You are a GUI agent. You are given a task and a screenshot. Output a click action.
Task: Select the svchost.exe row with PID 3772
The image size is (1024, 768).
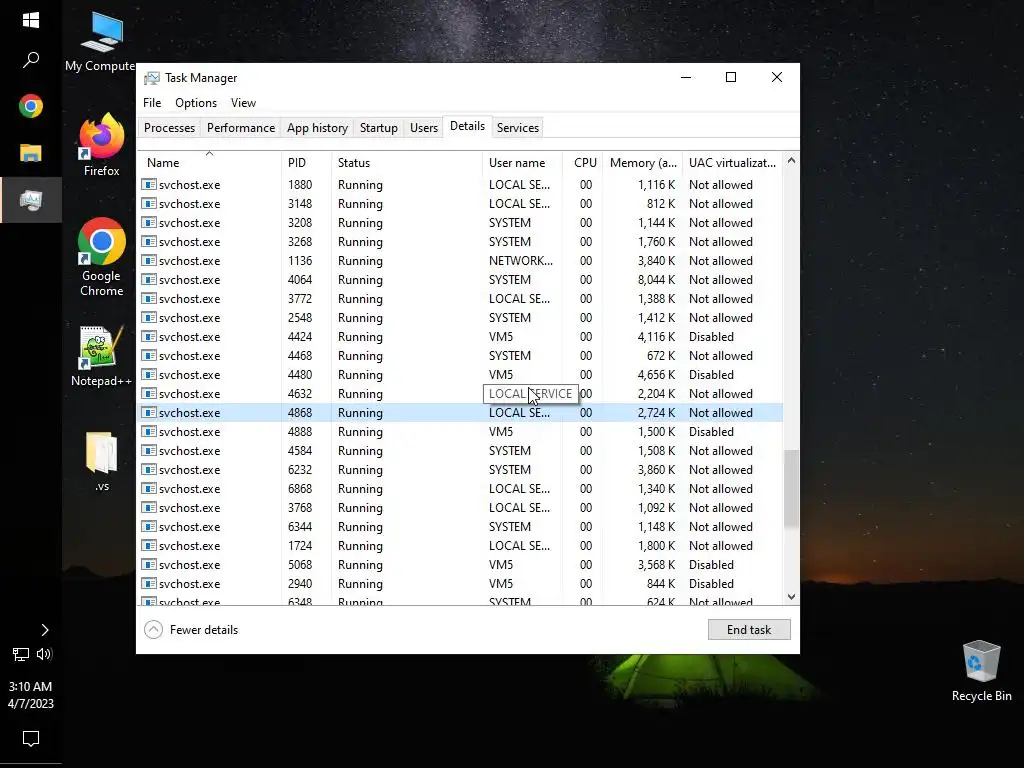pyautogui.click(x=460, y=298)
